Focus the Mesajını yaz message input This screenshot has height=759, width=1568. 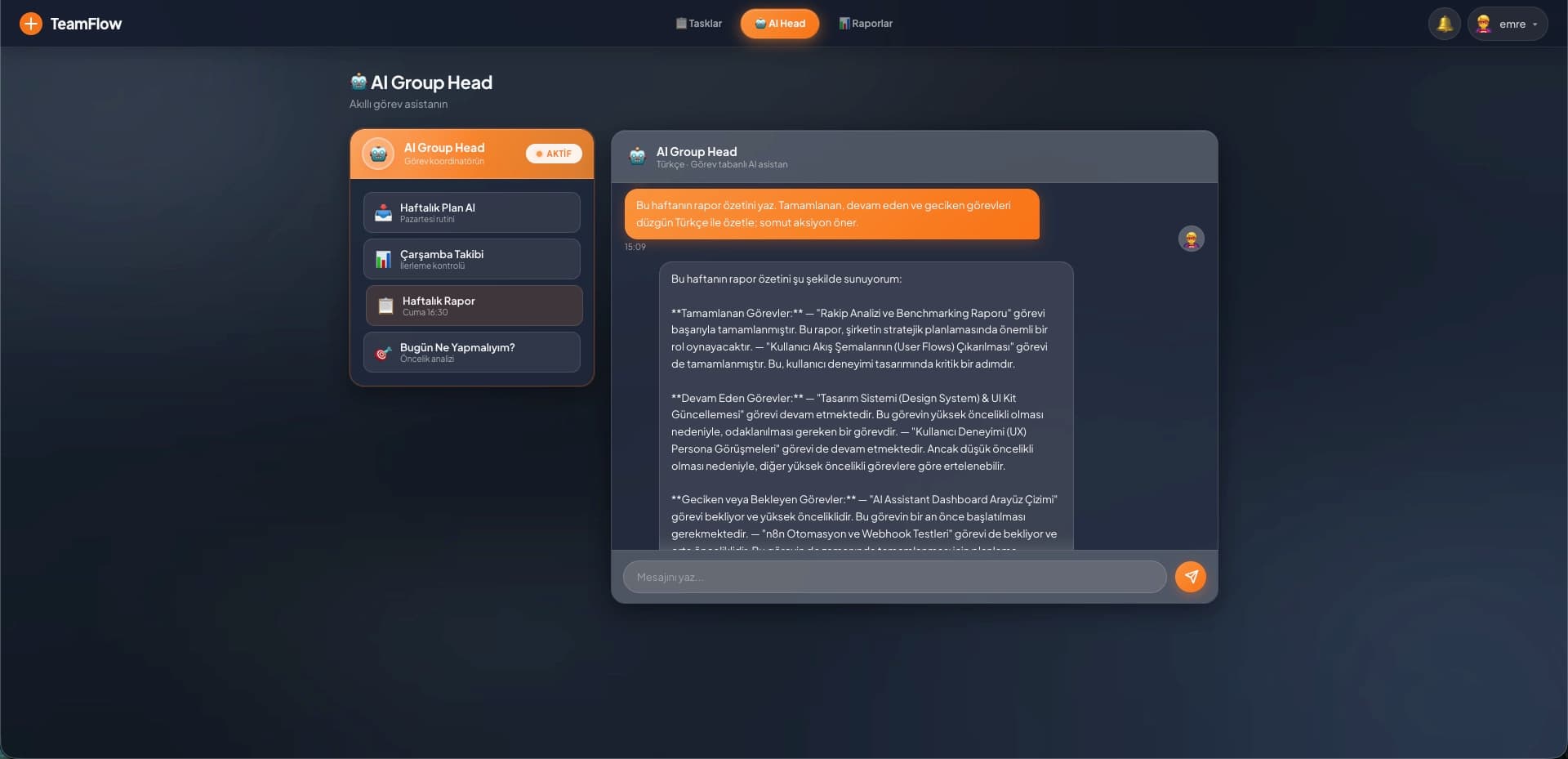894,577
